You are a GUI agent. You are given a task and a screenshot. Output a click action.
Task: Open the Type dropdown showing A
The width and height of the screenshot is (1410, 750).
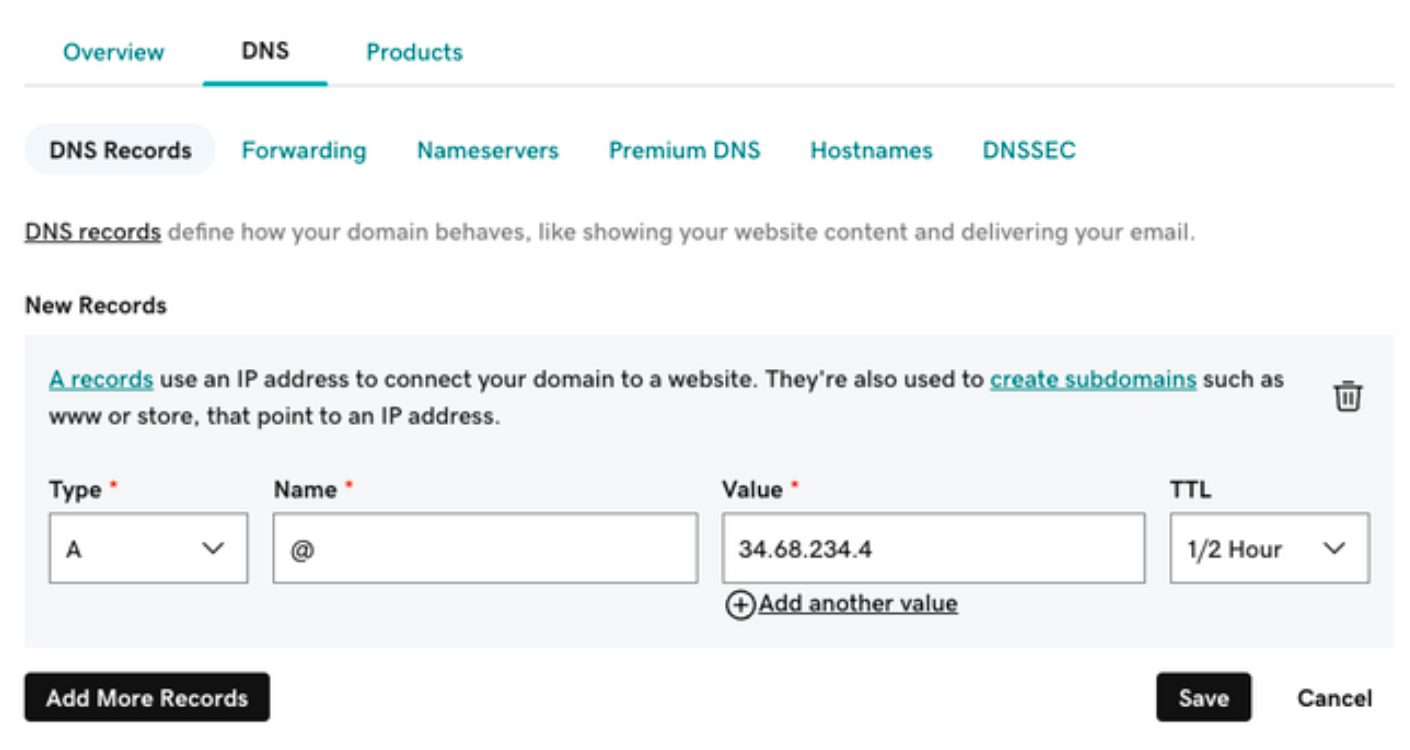click(x=148, y=548)
